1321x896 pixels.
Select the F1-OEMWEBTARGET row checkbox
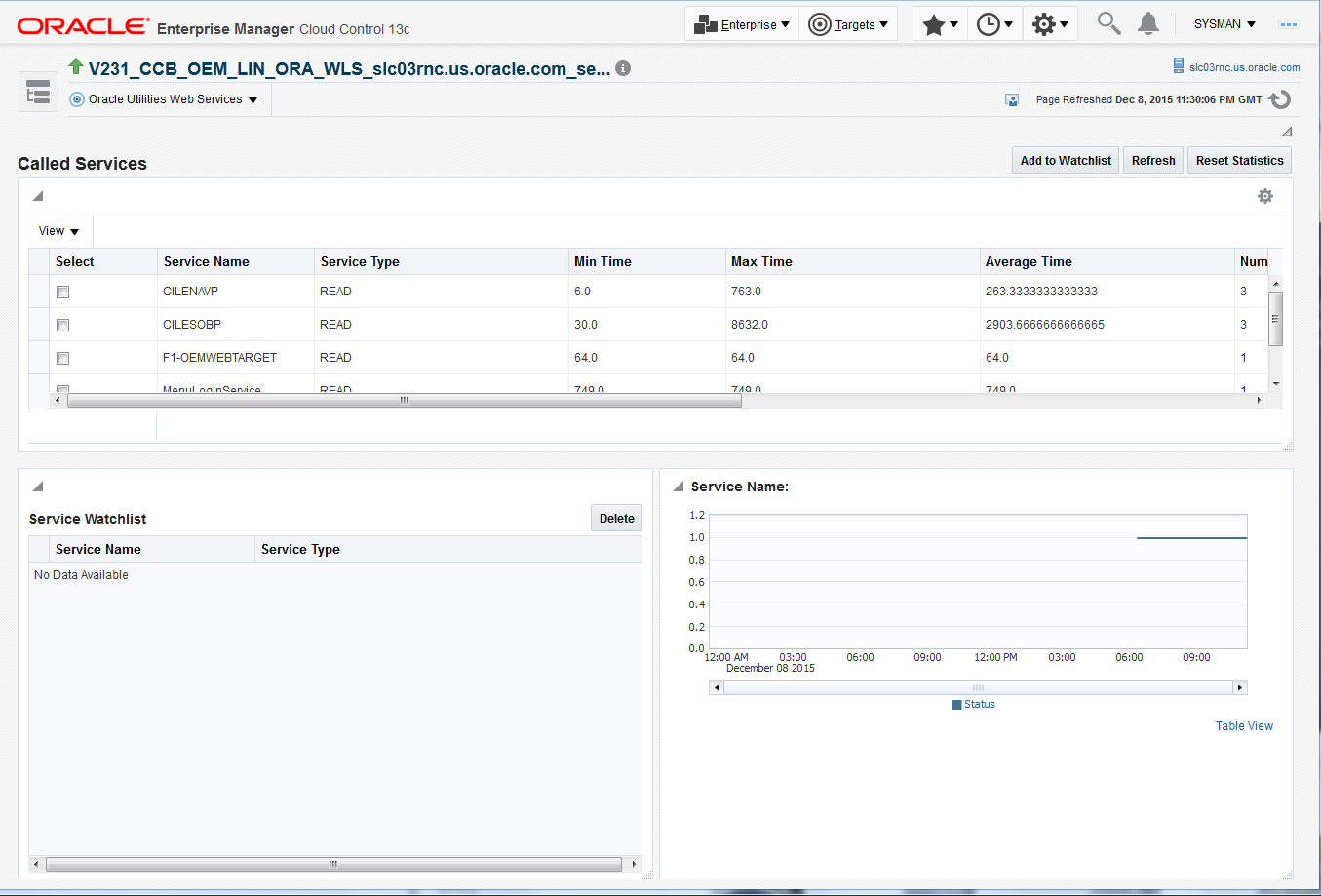pos(63,358)
